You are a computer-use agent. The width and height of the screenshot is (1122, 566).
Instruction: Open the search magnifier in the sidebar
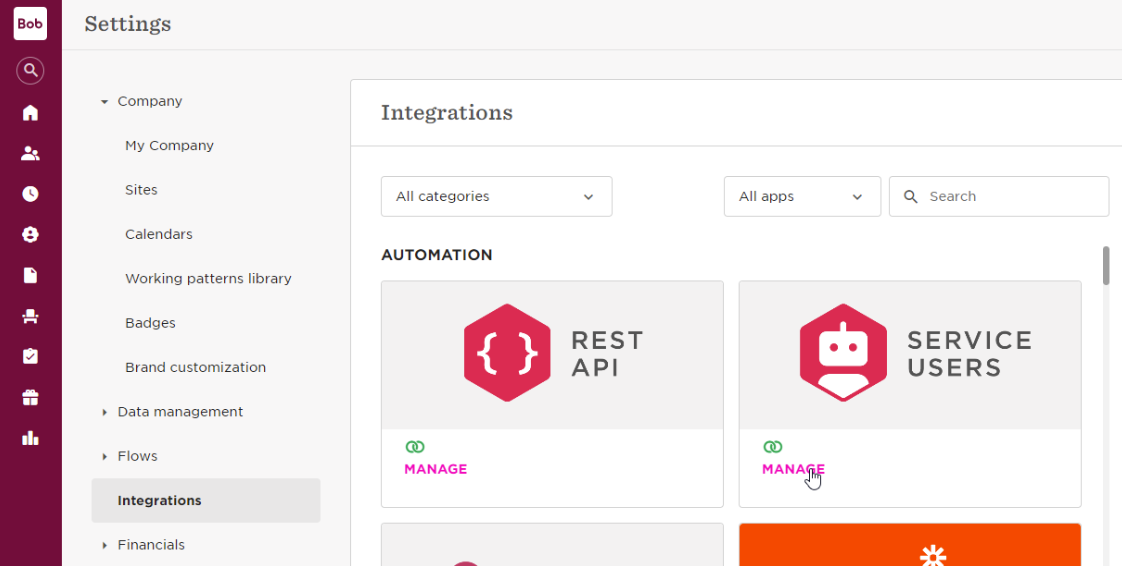(30, 71)
